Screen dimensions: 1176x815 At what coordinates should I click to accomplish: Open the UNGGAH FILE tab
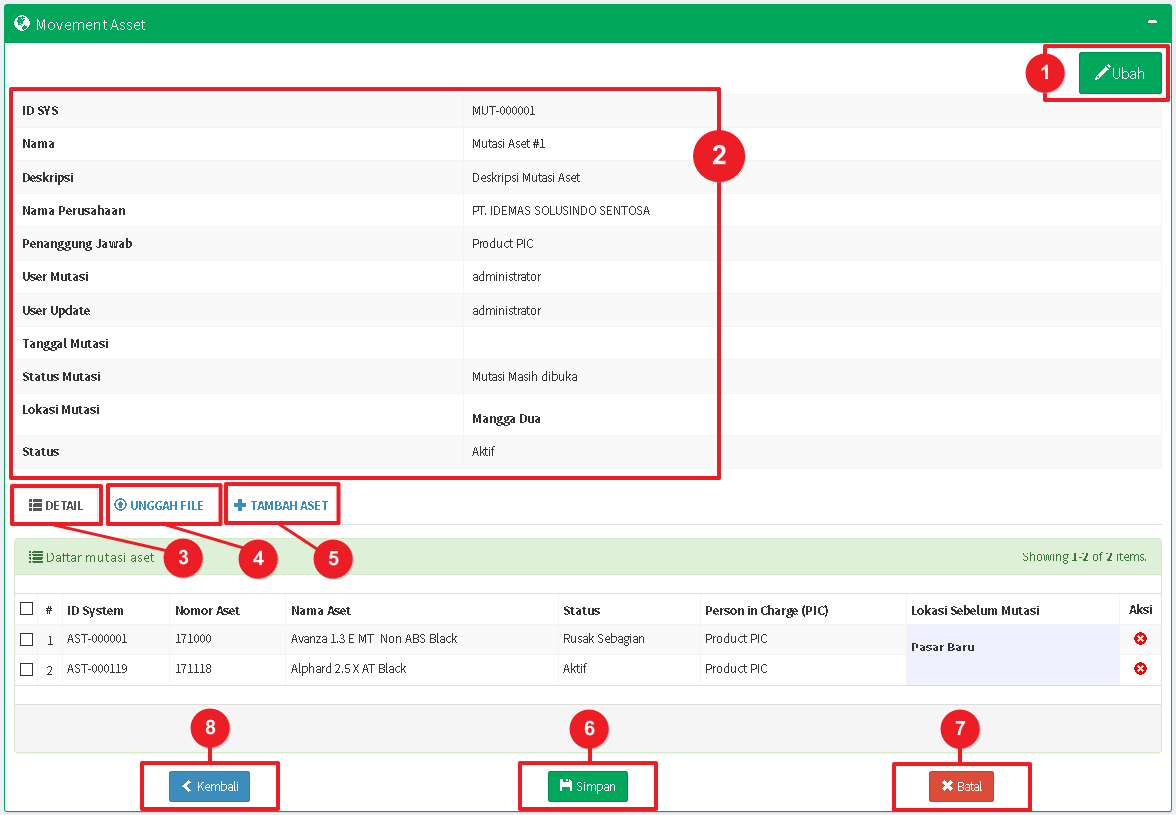[159, 505]
